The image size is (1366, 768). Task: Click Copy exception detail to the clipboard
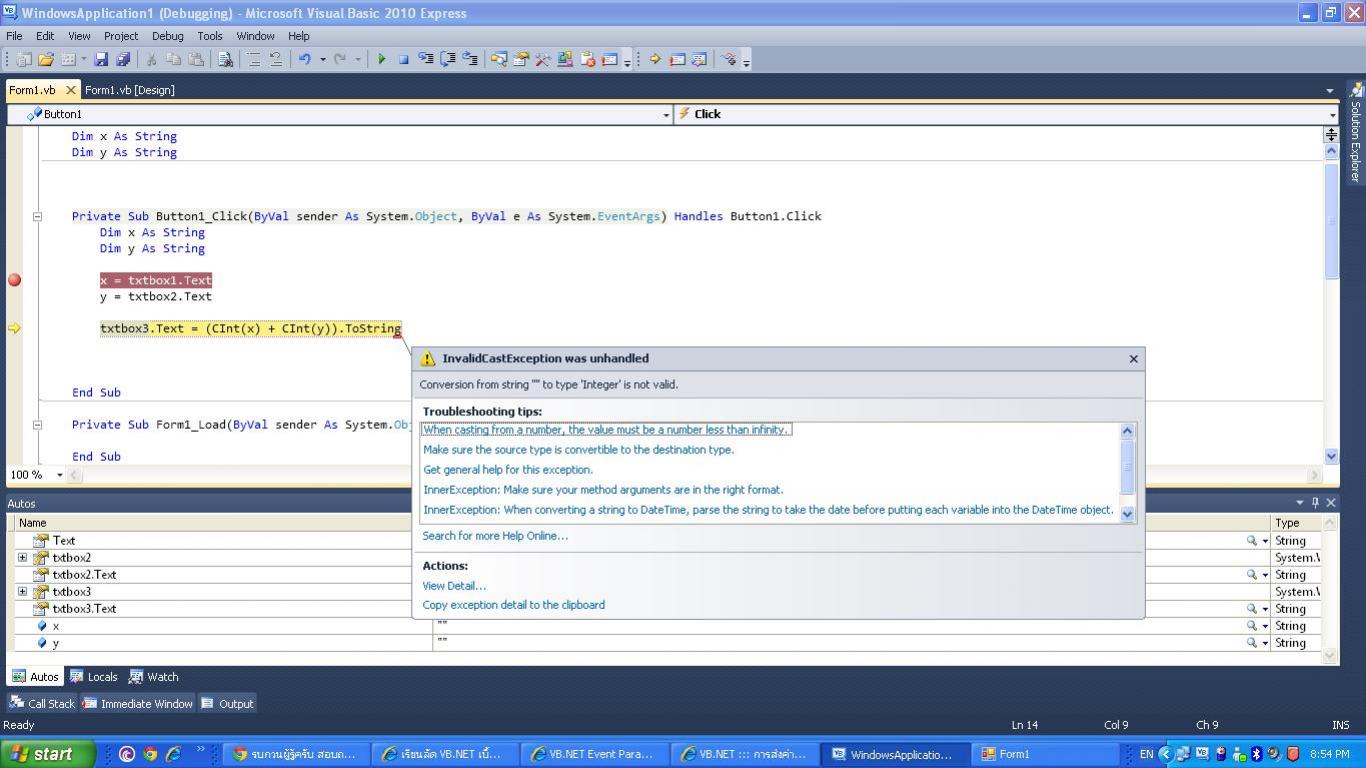pos(514,605)
